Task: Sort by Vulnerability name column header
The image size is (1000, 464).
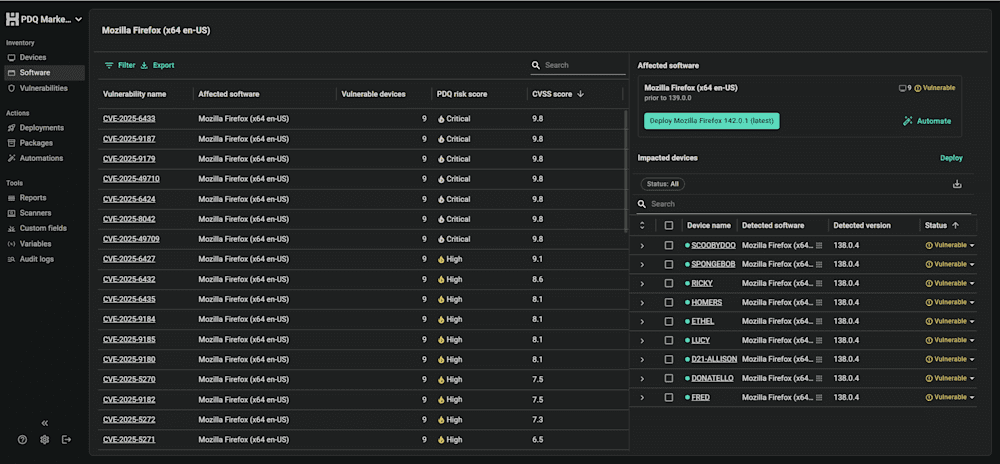Action: [x=135, y=94]
